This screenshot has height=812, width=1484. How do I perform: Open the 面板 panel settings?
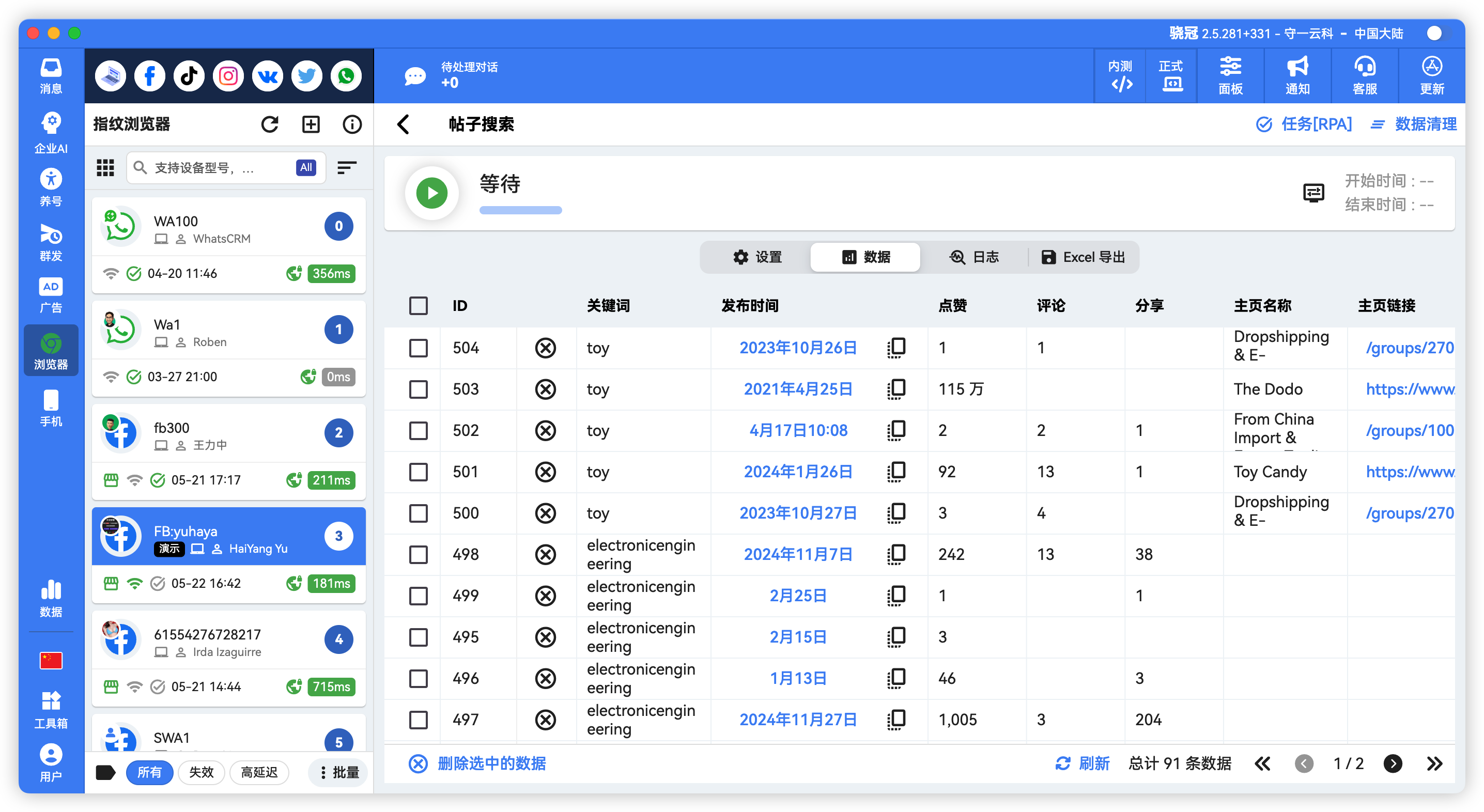pos(1230,75)
